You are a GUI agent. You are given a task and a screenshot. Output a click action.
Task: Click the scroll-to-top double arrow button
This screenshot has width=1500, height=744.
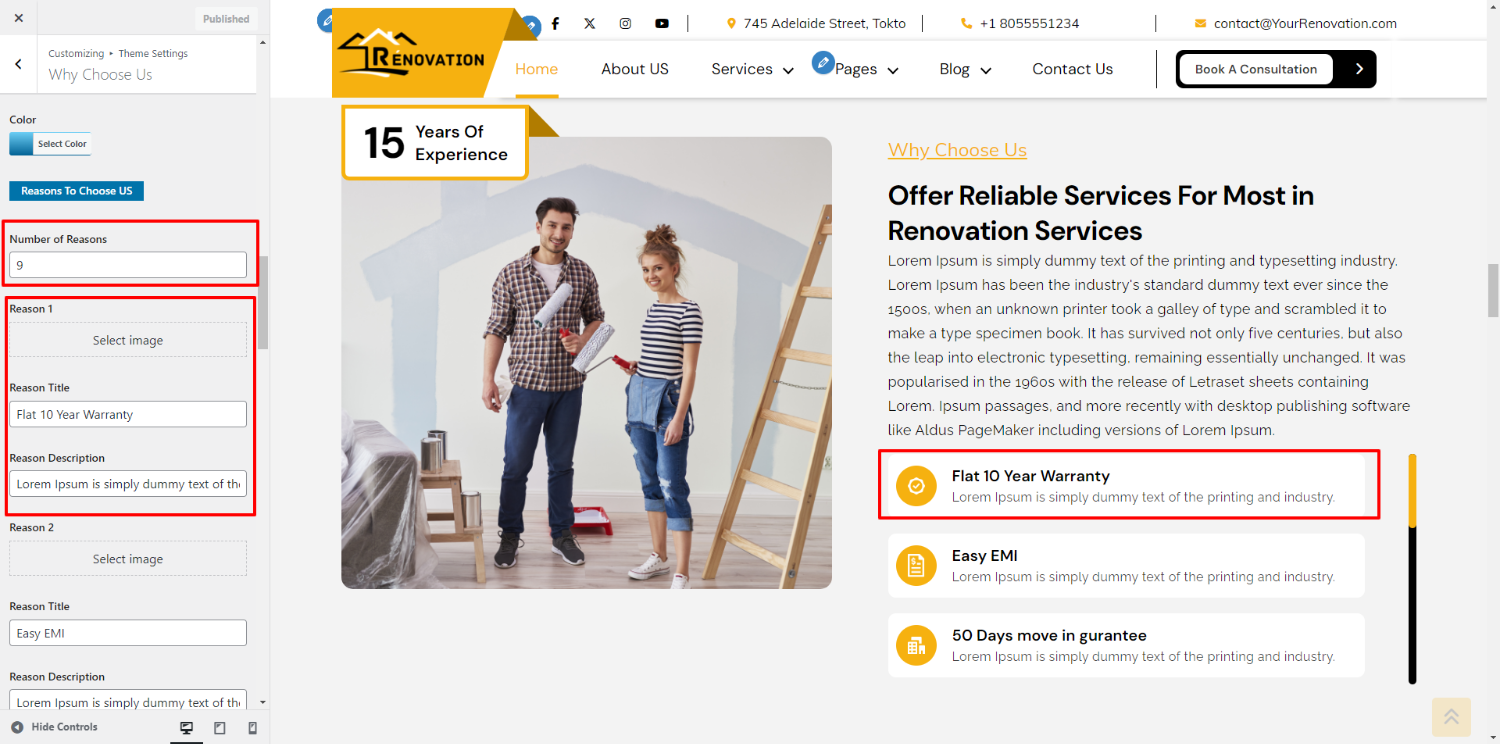coord(1451,717)
